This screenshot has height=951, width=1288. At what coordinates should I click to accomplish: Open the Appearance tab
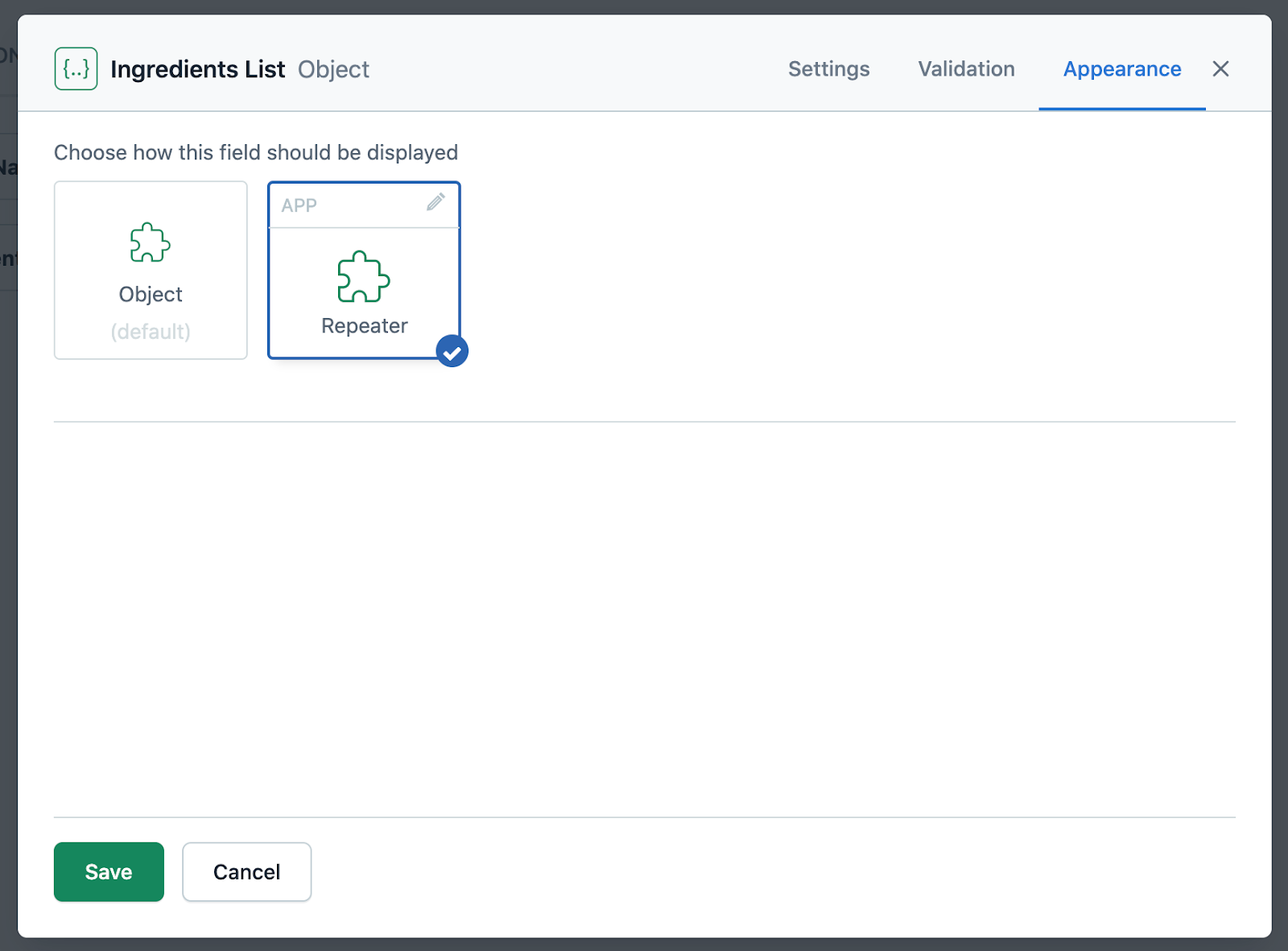click(x=1121, y=69)
